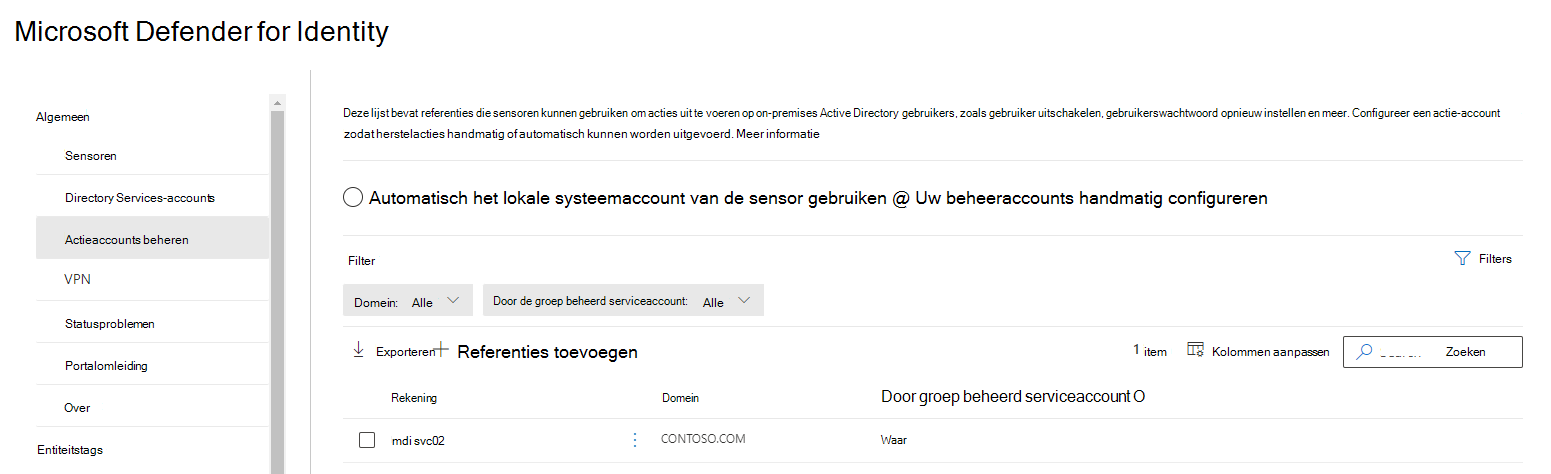Click the Waar value in the table

pos(894,440)
